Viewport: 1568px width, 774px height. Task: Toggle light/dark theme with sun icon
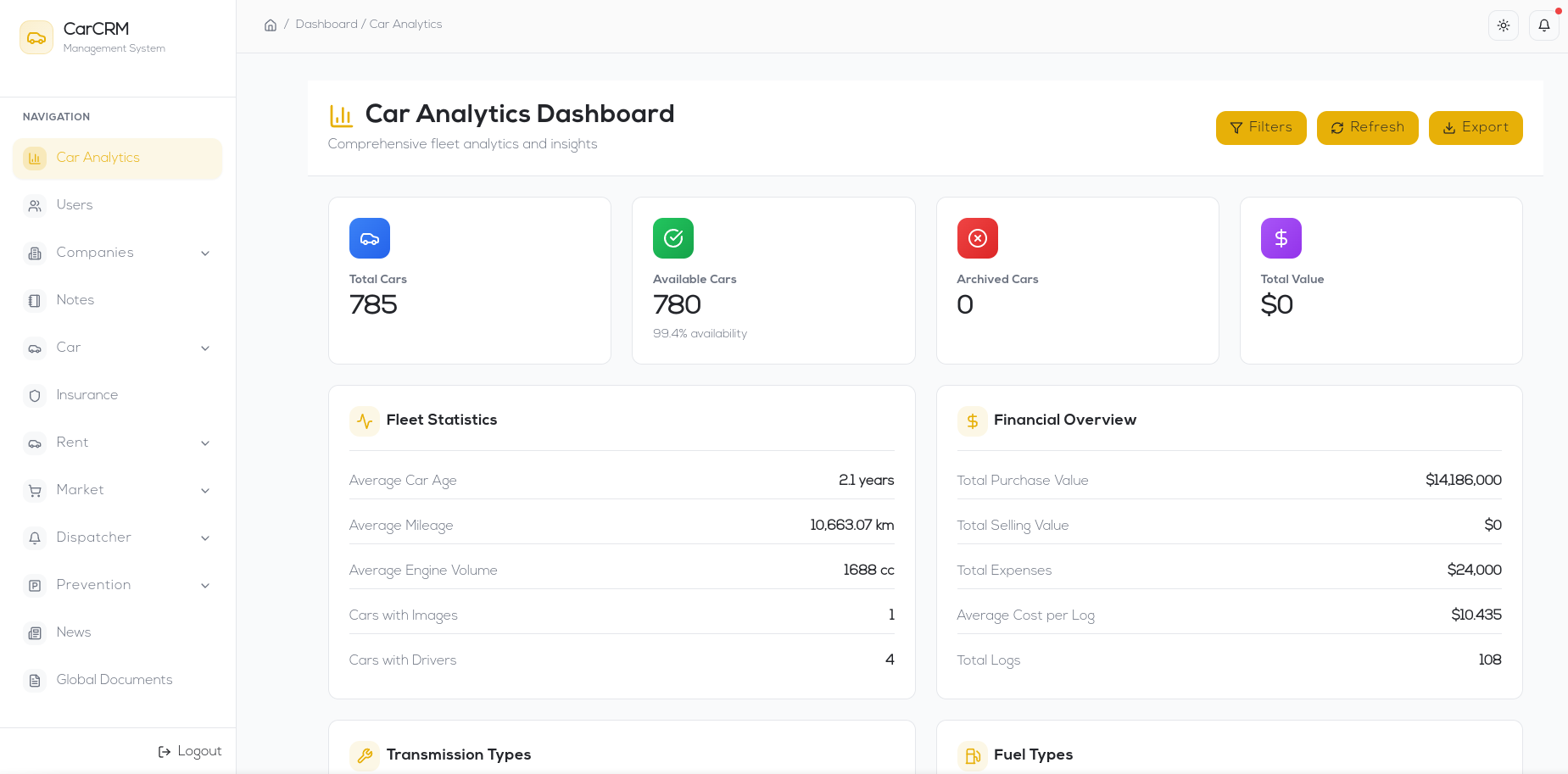(1503, 25)
